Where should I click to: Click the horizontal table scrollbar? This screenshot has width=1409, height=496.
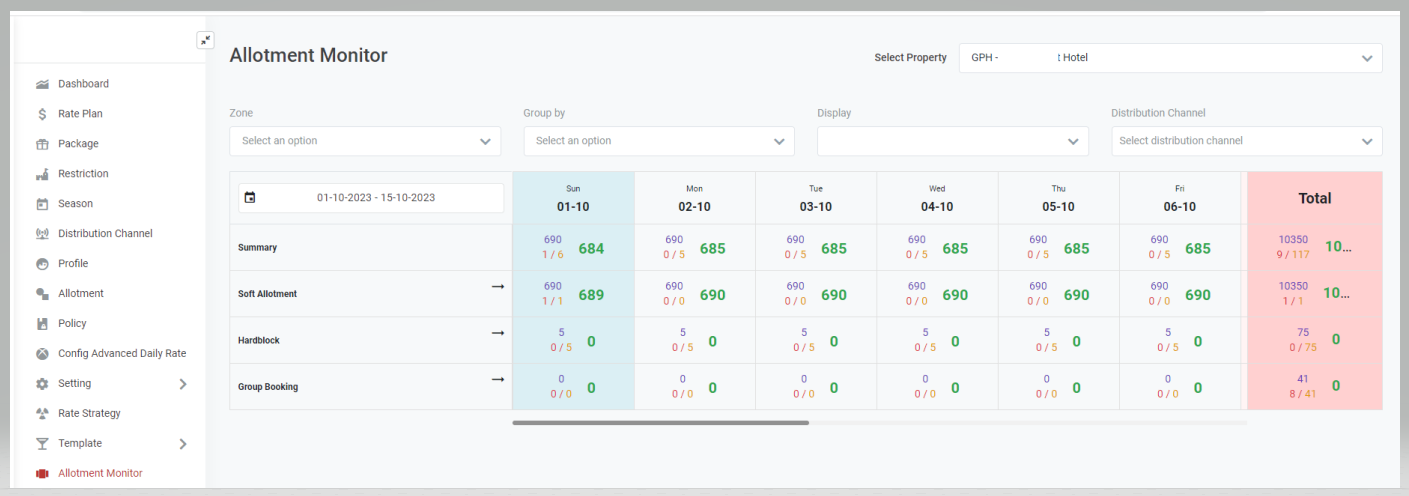pyautogui.click(x=660, y=423)
